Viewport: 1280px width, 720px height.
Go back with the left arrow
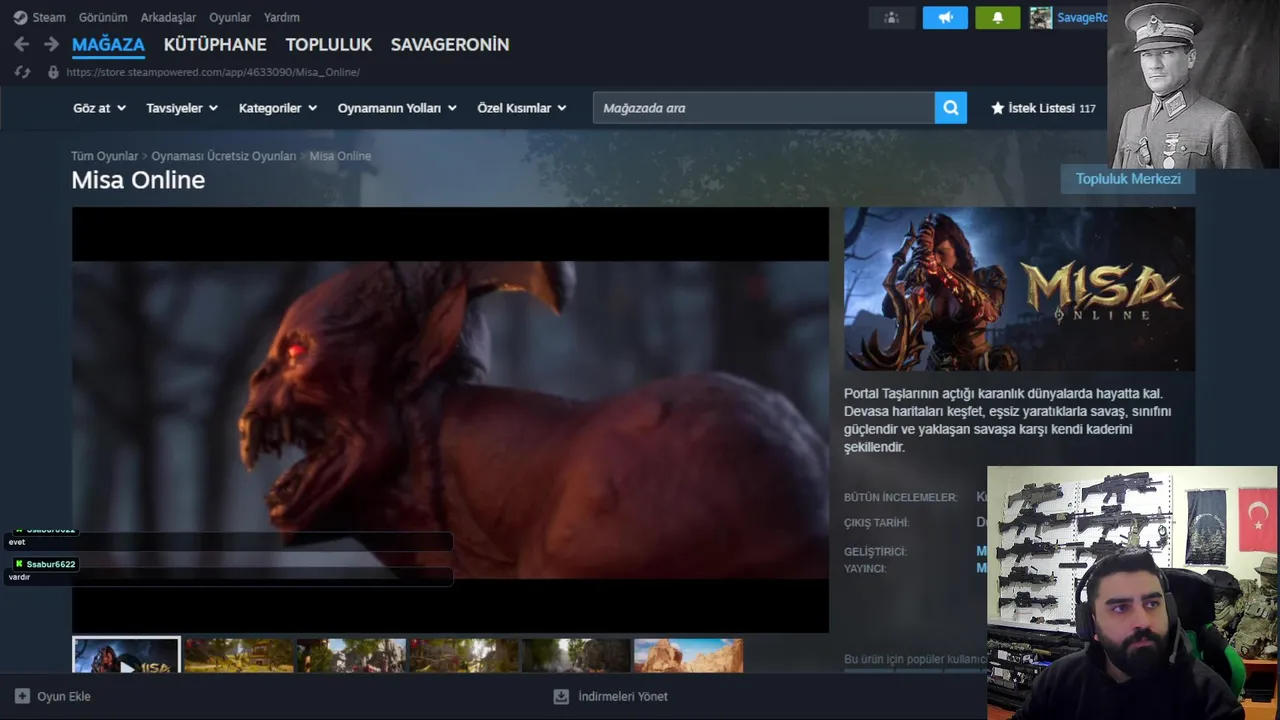pyautogui.click(x=22, y=44)
